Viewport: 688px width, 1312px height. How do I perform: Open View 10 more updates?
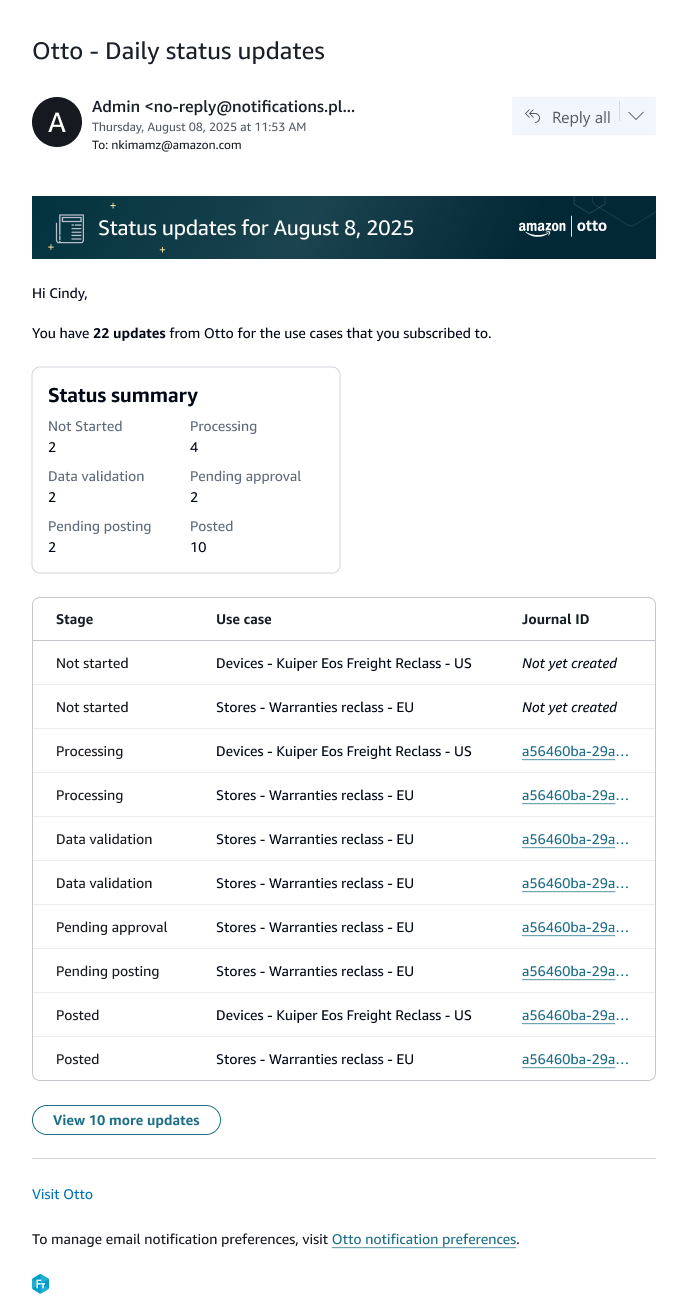tap(126, 1120)
